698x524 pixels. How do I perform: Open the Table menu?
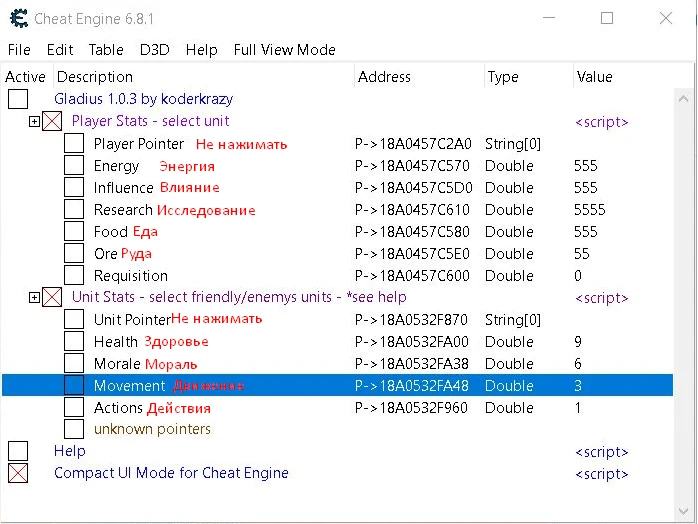pos(106,50)
